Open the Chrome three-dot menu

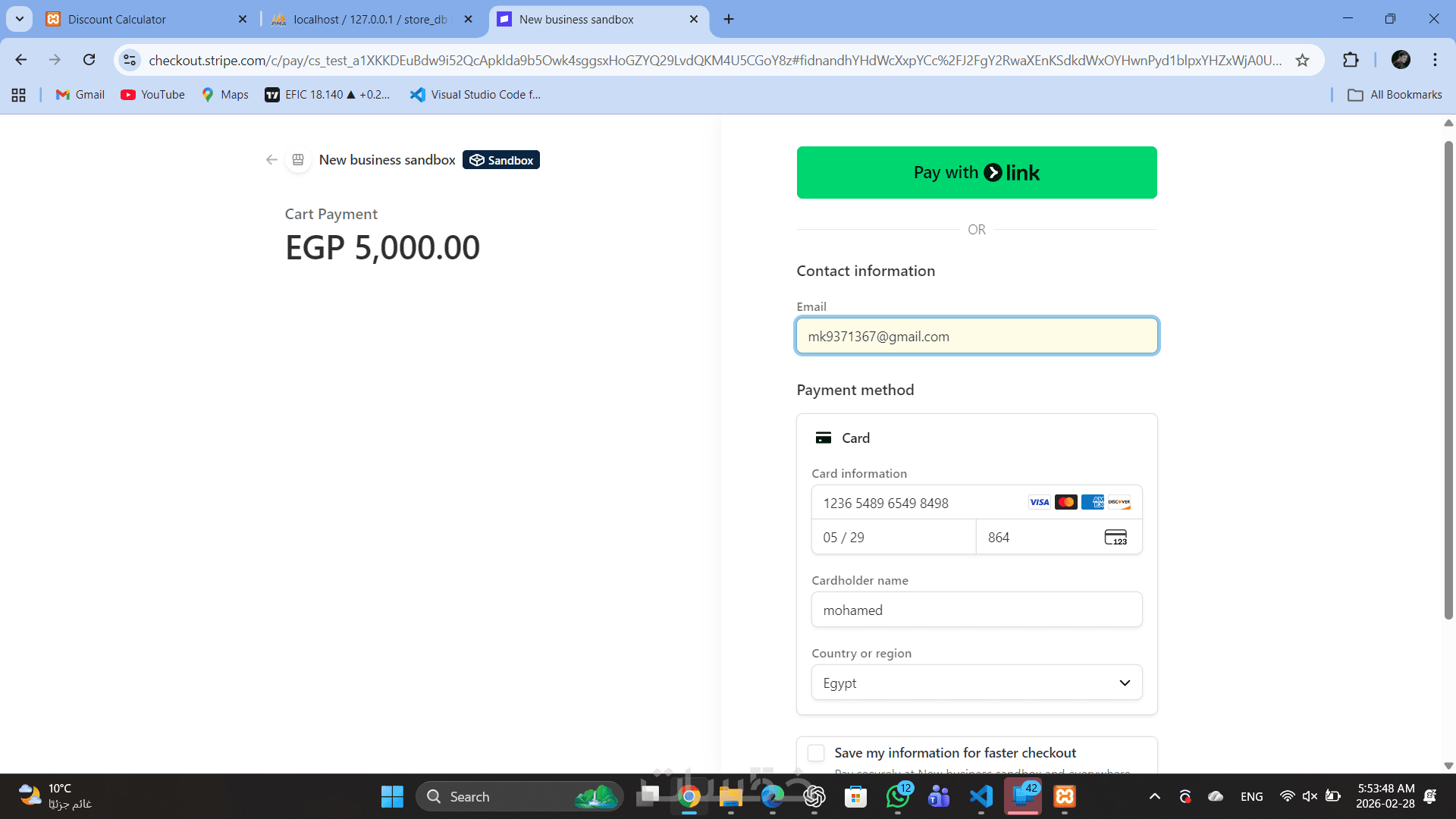(x=1435, y=60)
